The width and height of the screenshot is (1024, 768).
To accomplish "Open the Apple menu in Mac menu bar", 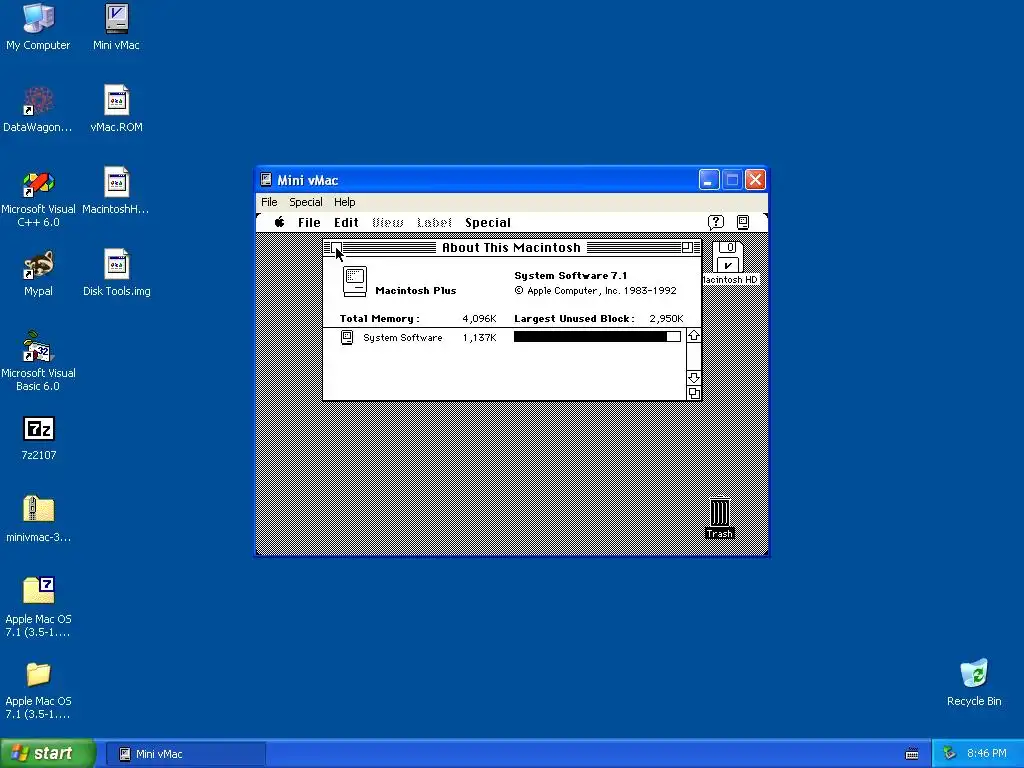I will [280, 222].
